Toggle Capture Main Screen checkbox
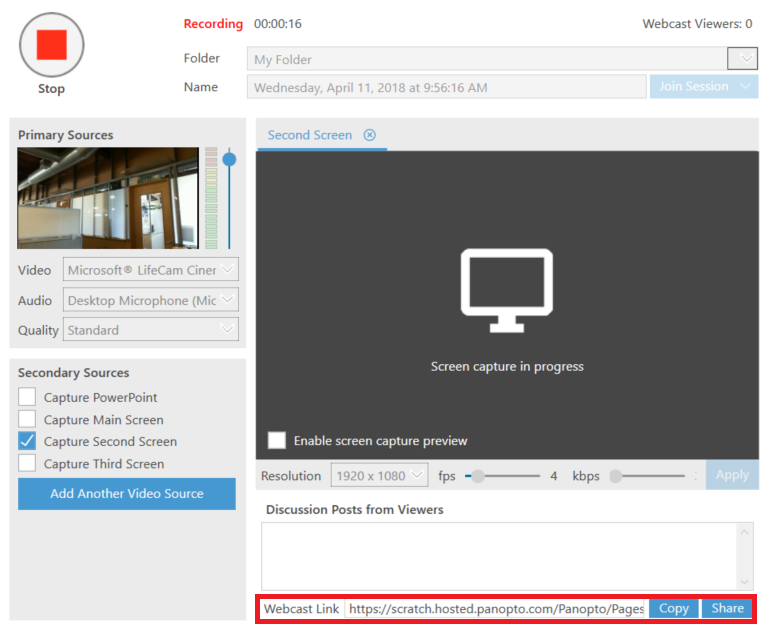Image resolution: width=765 pixels, height=625 pixels. click(27, 420)
